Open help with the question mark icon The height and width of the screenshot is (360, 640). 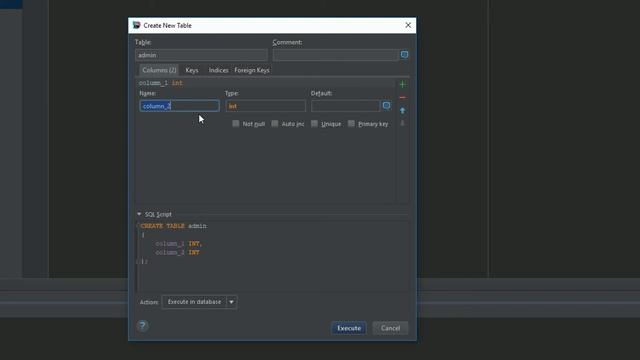pos(142,326)
